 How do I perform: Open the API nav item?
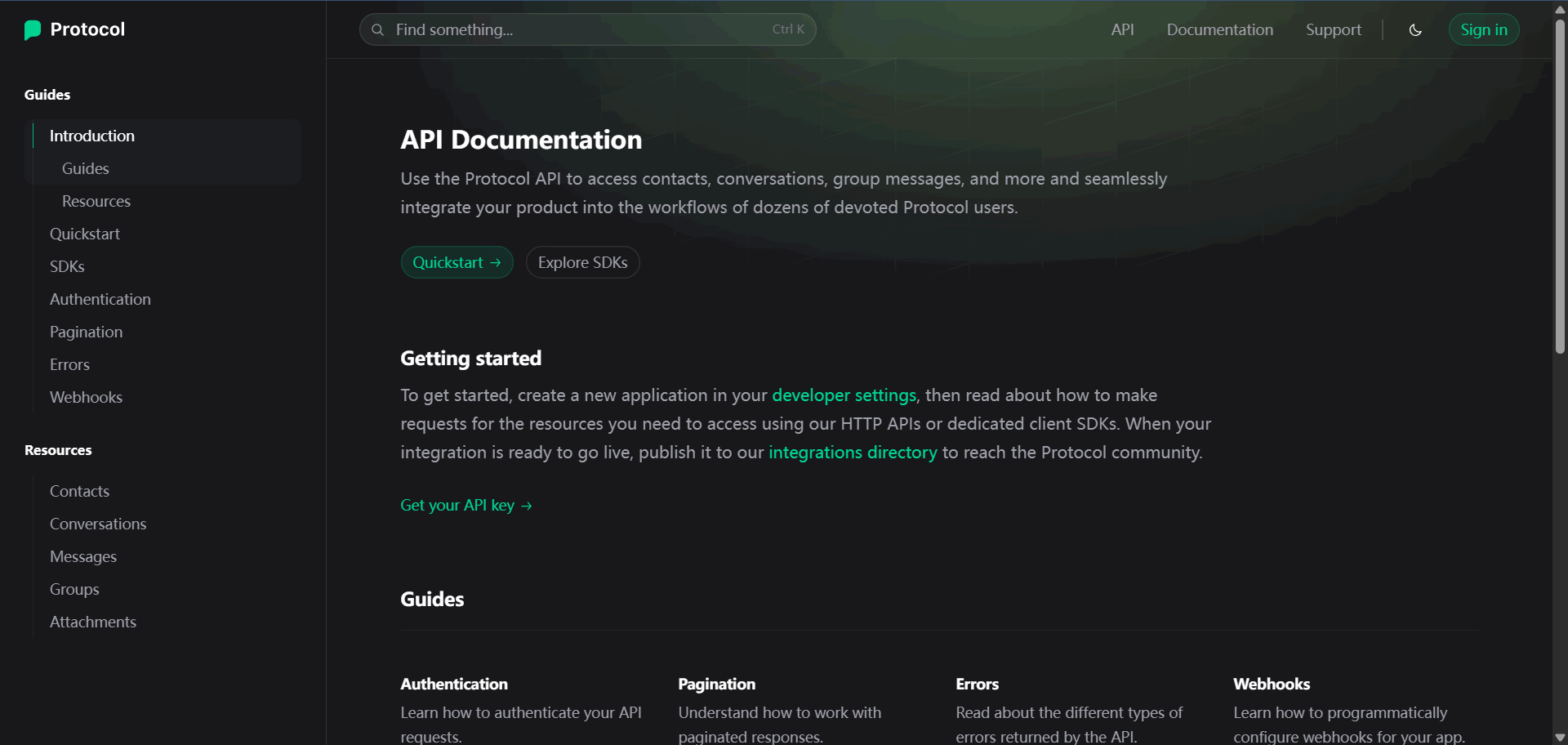point(1122,29)
